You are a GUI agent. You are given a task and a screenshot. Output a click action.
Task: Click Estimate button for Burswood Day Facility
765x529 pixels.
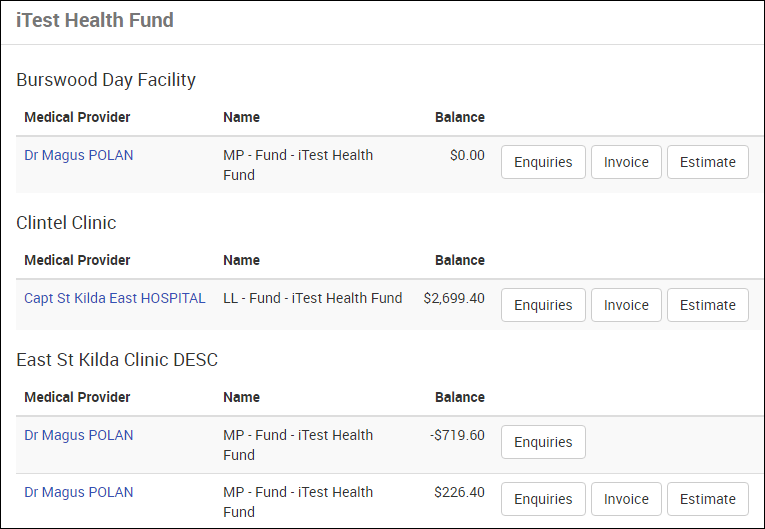point(707,162)
